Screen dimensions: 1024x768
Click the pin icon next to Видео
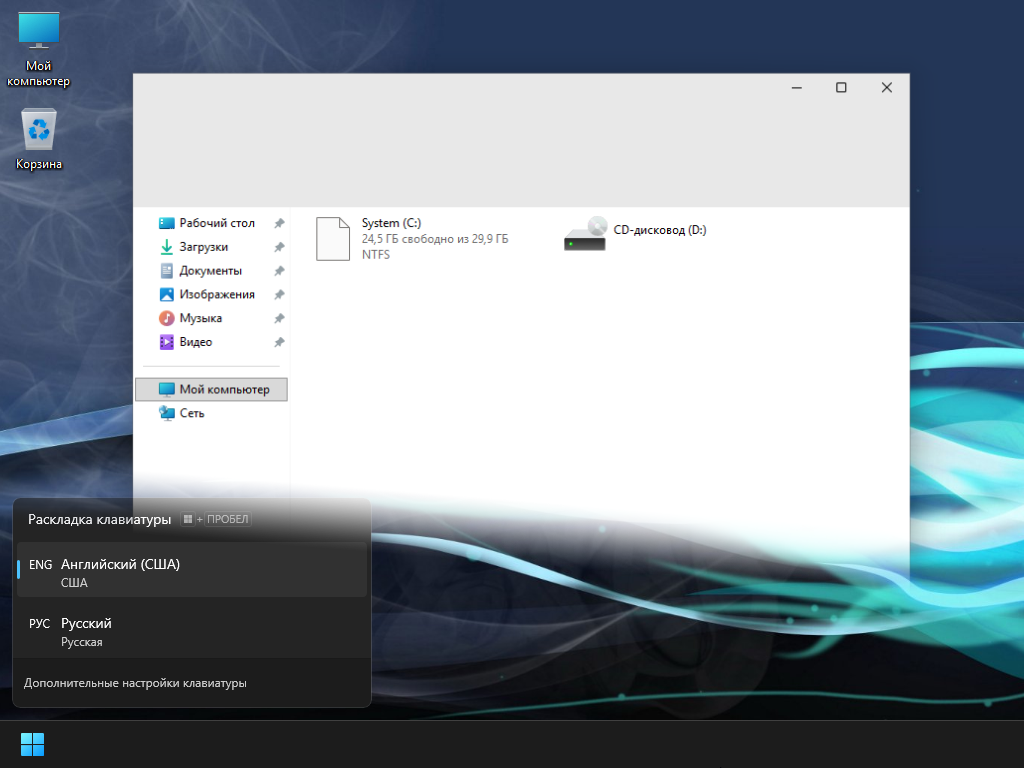(280, 342)
